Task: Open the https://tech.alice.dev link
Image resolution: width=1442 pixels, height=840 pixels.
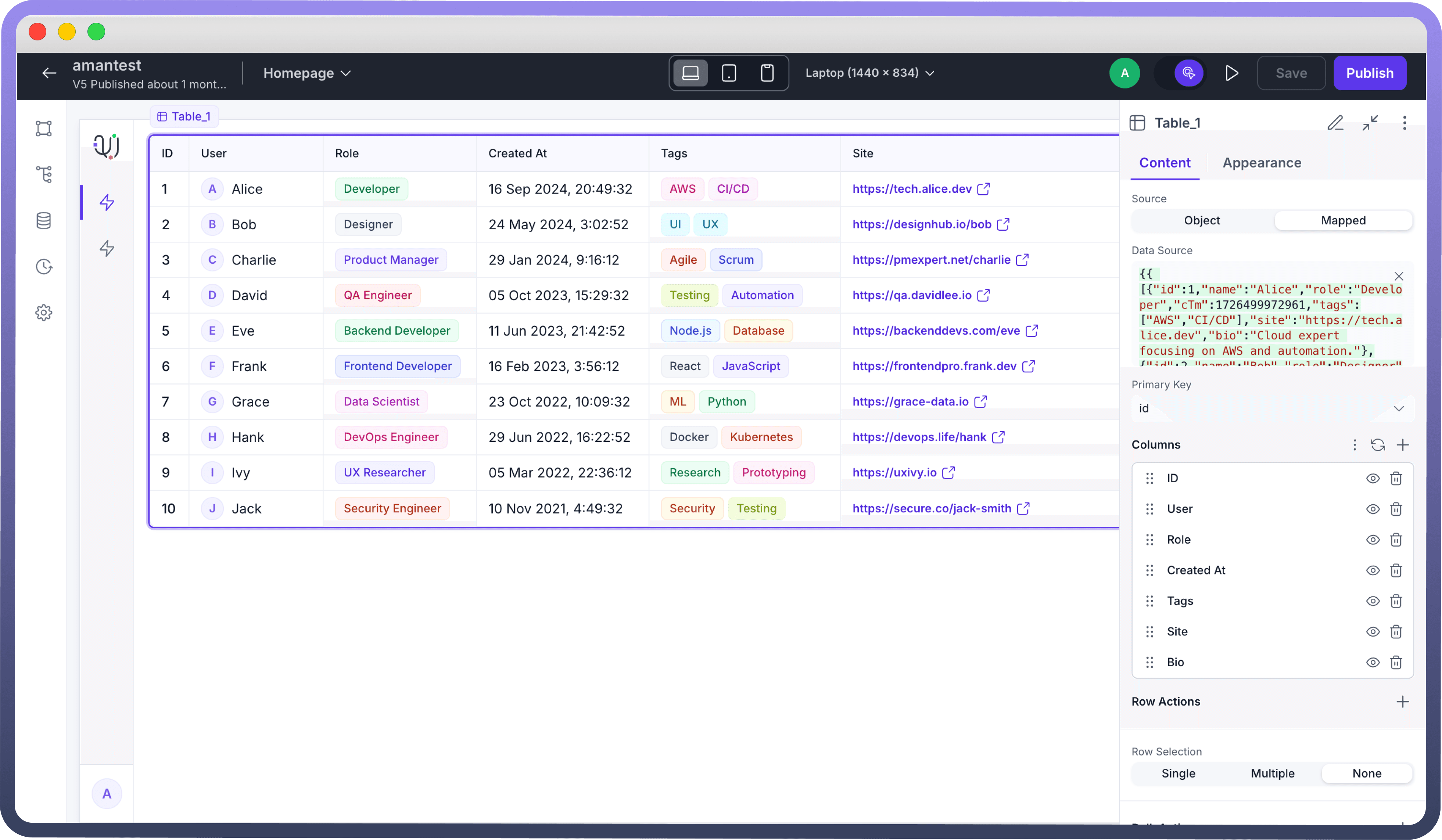Action: point(912,189)
